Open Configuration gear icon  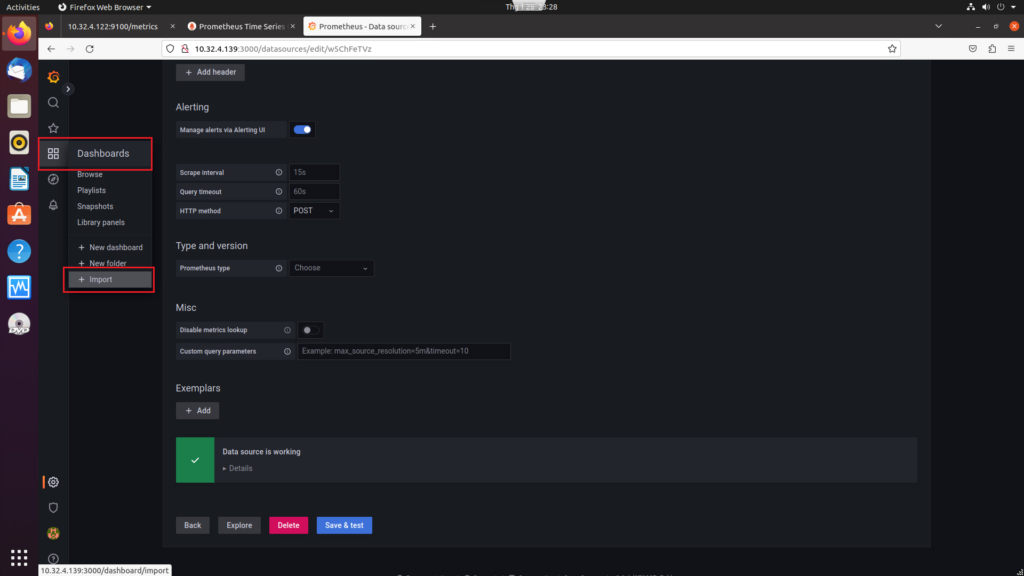[x=54, y=482]
